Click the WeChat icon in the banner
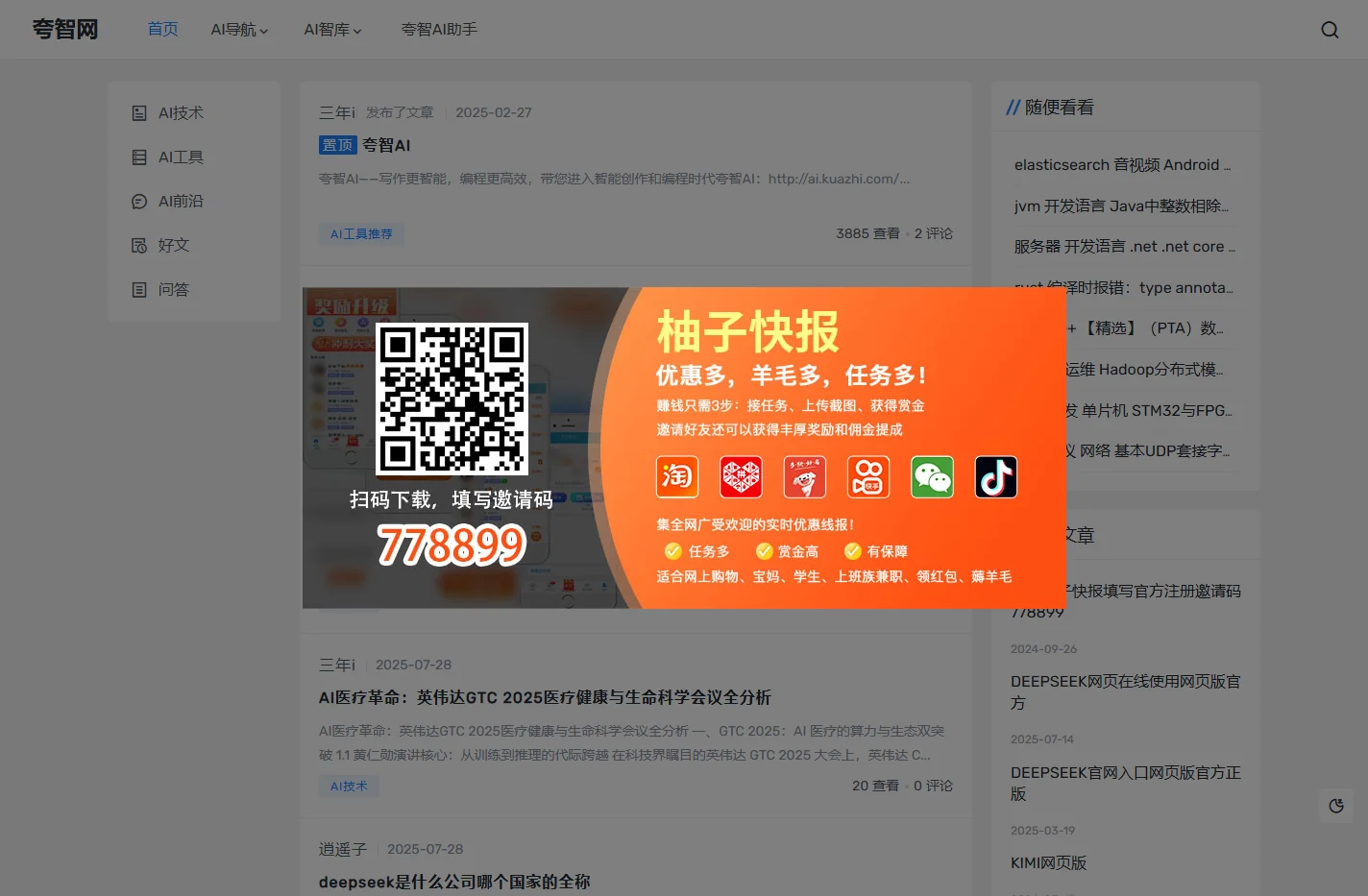The image size is (1368, 896). 932,476
